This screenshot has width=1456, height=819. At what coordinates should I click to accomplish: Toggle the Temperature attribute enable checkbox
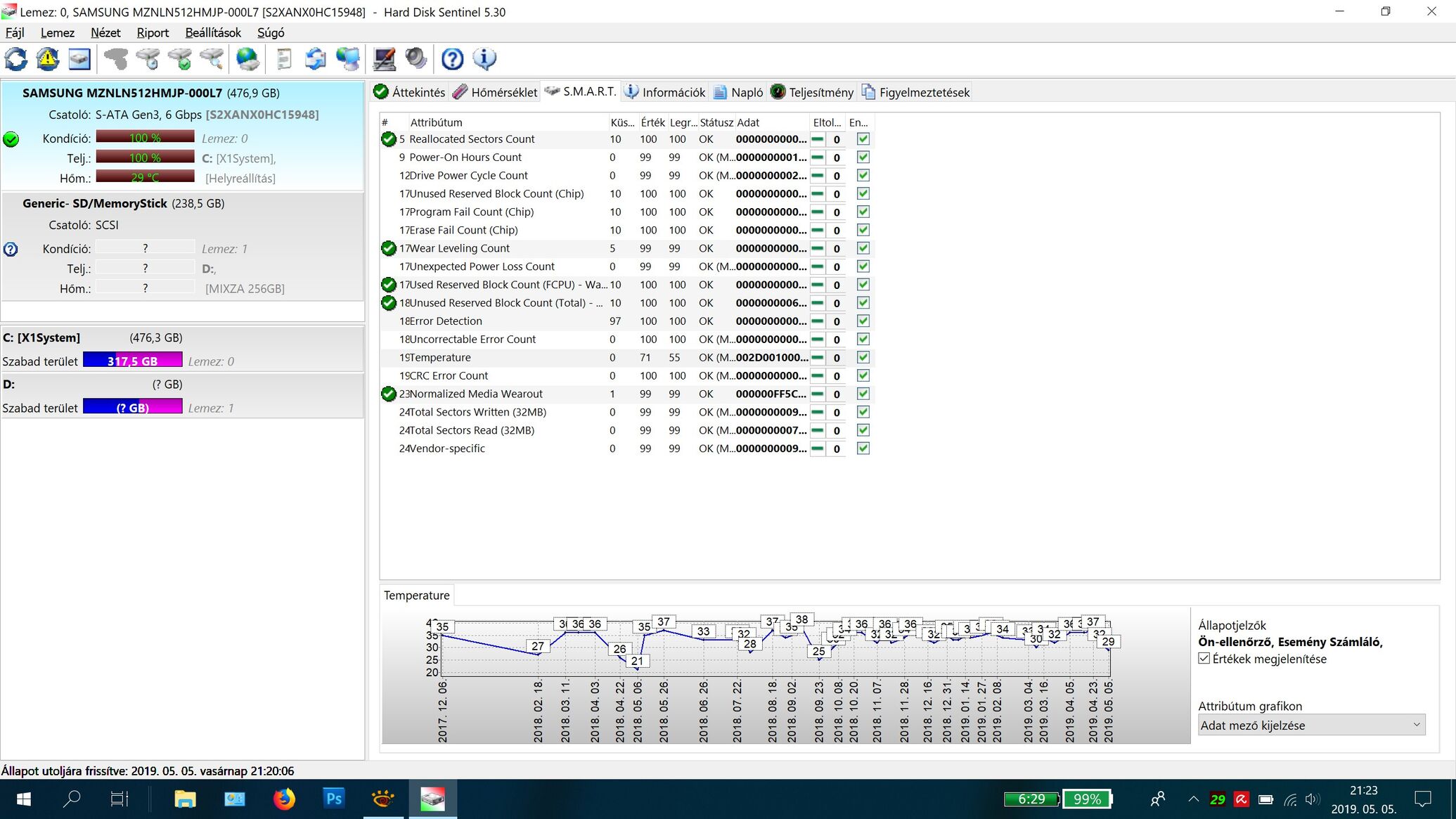(x=863, y=358)
